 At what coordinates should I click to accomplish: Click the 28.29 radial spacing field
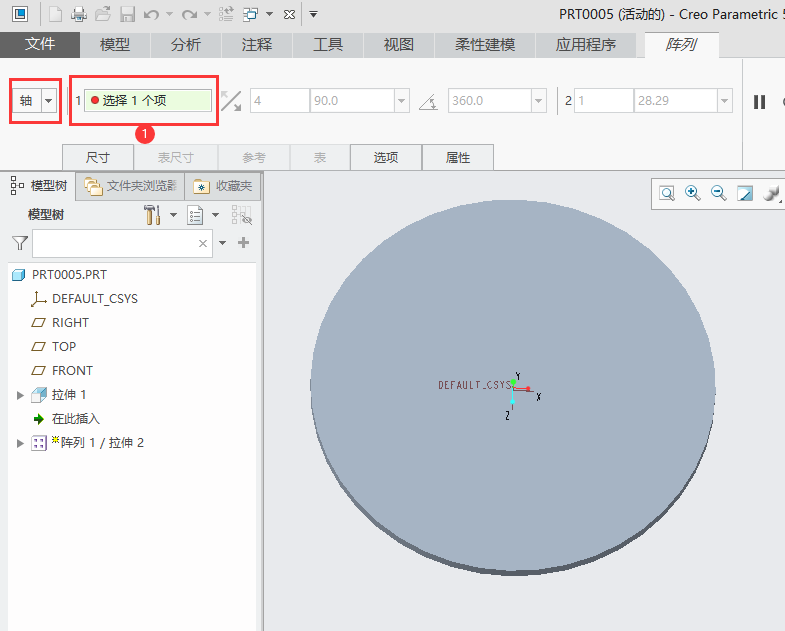pyautogui.click(x=675, y=101)
